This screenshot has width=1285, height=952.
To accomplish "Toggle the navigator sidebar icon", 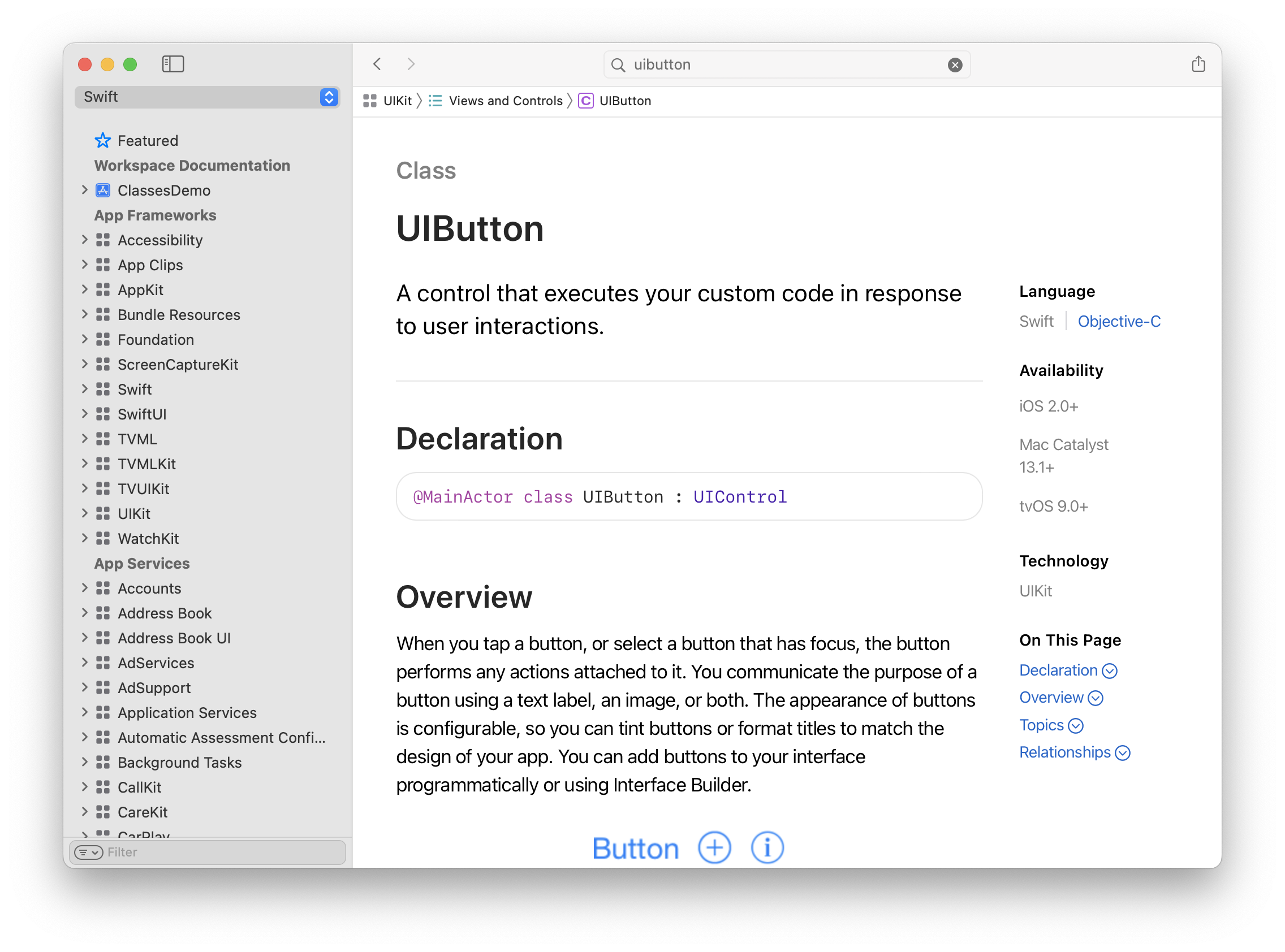I will tap(173, 64).
